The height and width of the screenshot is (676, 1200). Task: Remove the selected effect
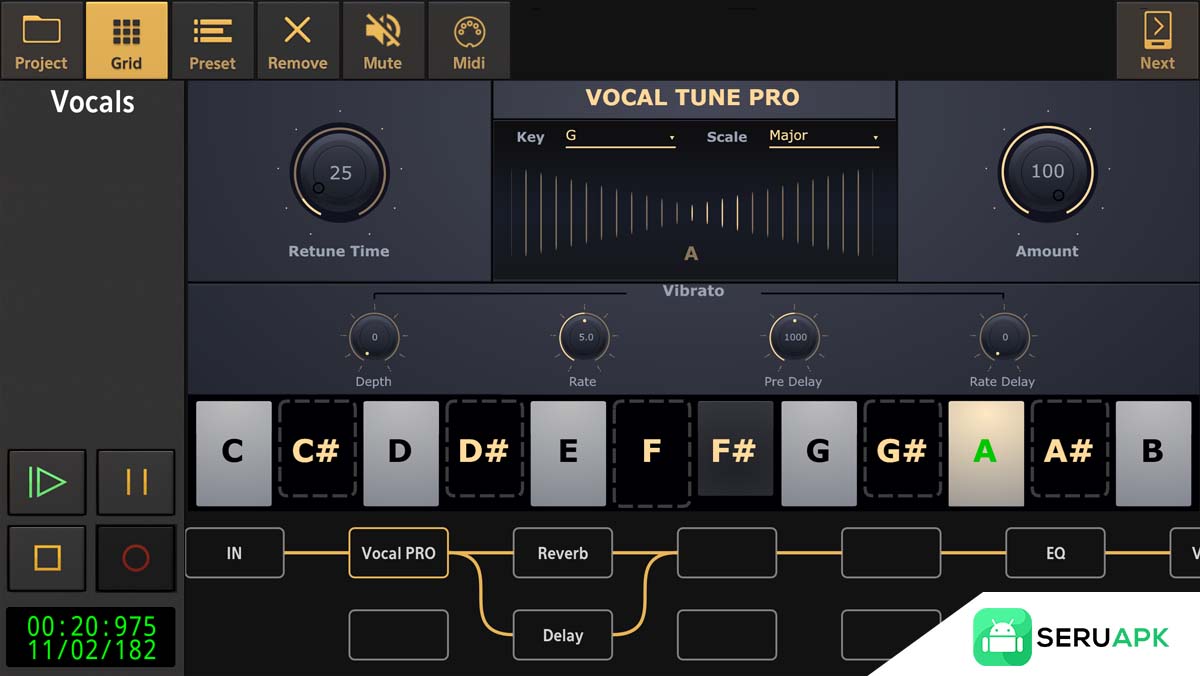pos(297,40)
